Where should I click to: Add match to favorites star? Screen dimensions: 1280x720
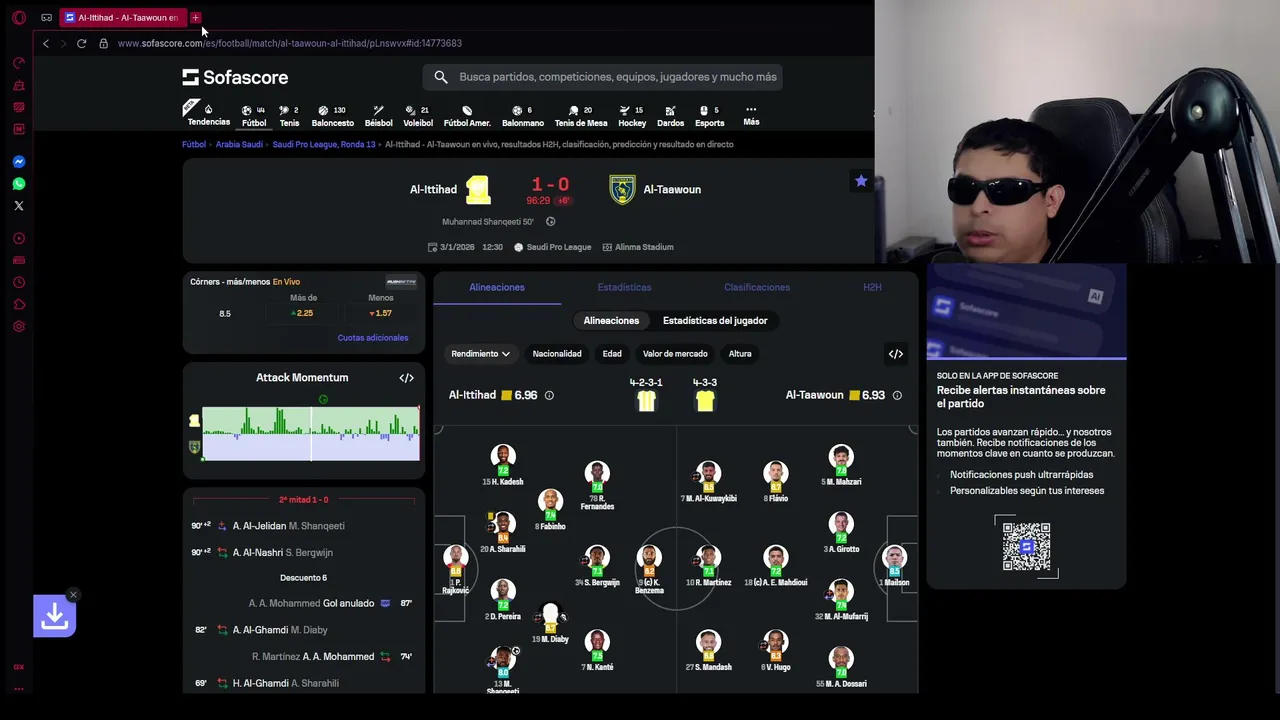tap(861, 181)
